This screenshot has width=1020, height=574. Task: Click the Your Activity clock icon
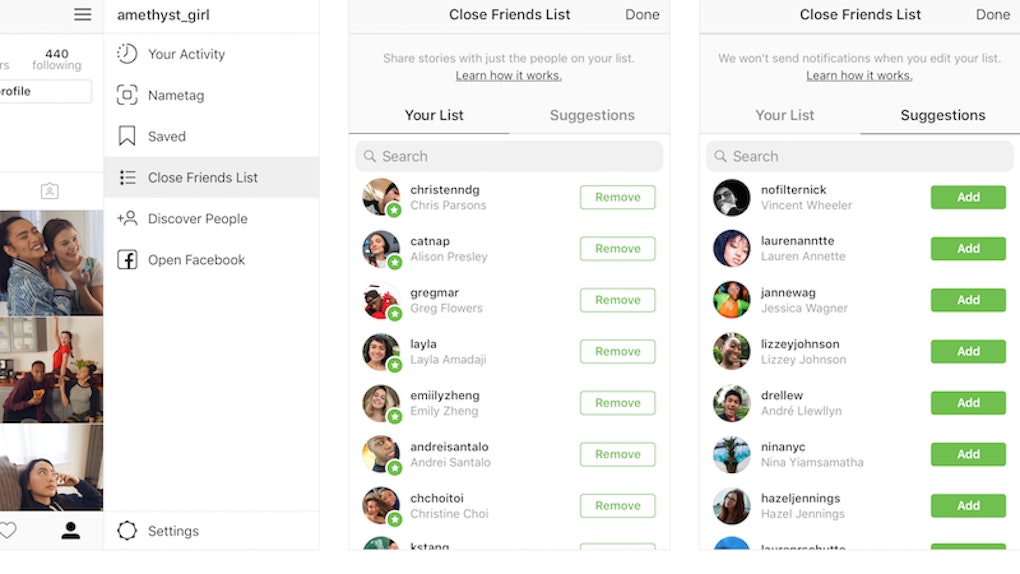127,54
